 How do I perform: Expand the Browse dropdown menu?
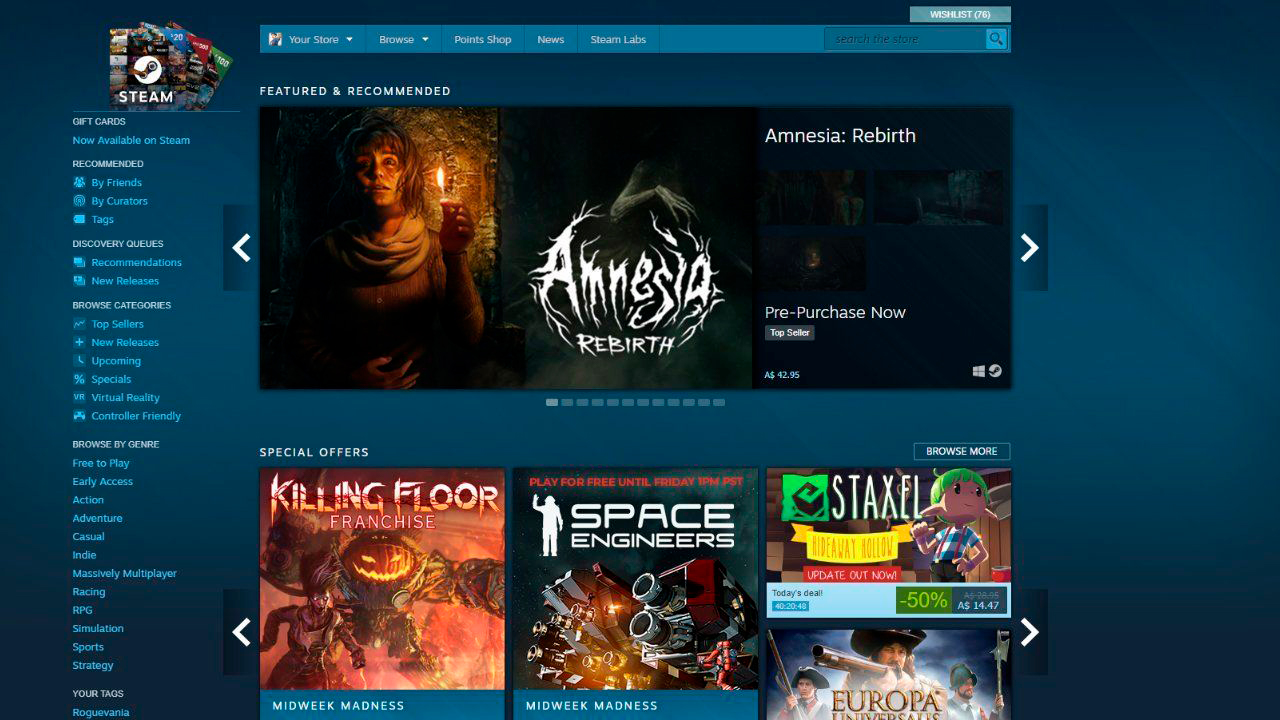403,40
